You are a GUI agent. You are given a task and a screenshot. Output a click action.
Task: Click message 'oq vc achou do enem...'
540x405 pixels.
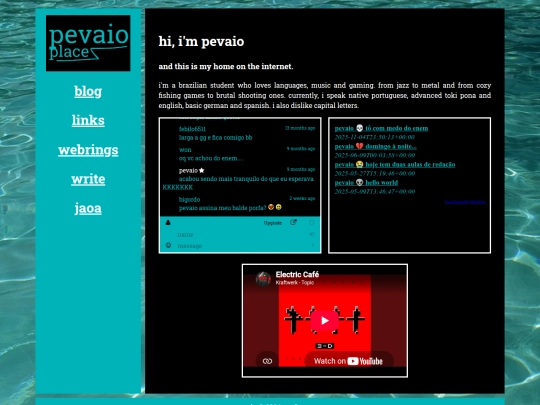(x=211, y=158)
